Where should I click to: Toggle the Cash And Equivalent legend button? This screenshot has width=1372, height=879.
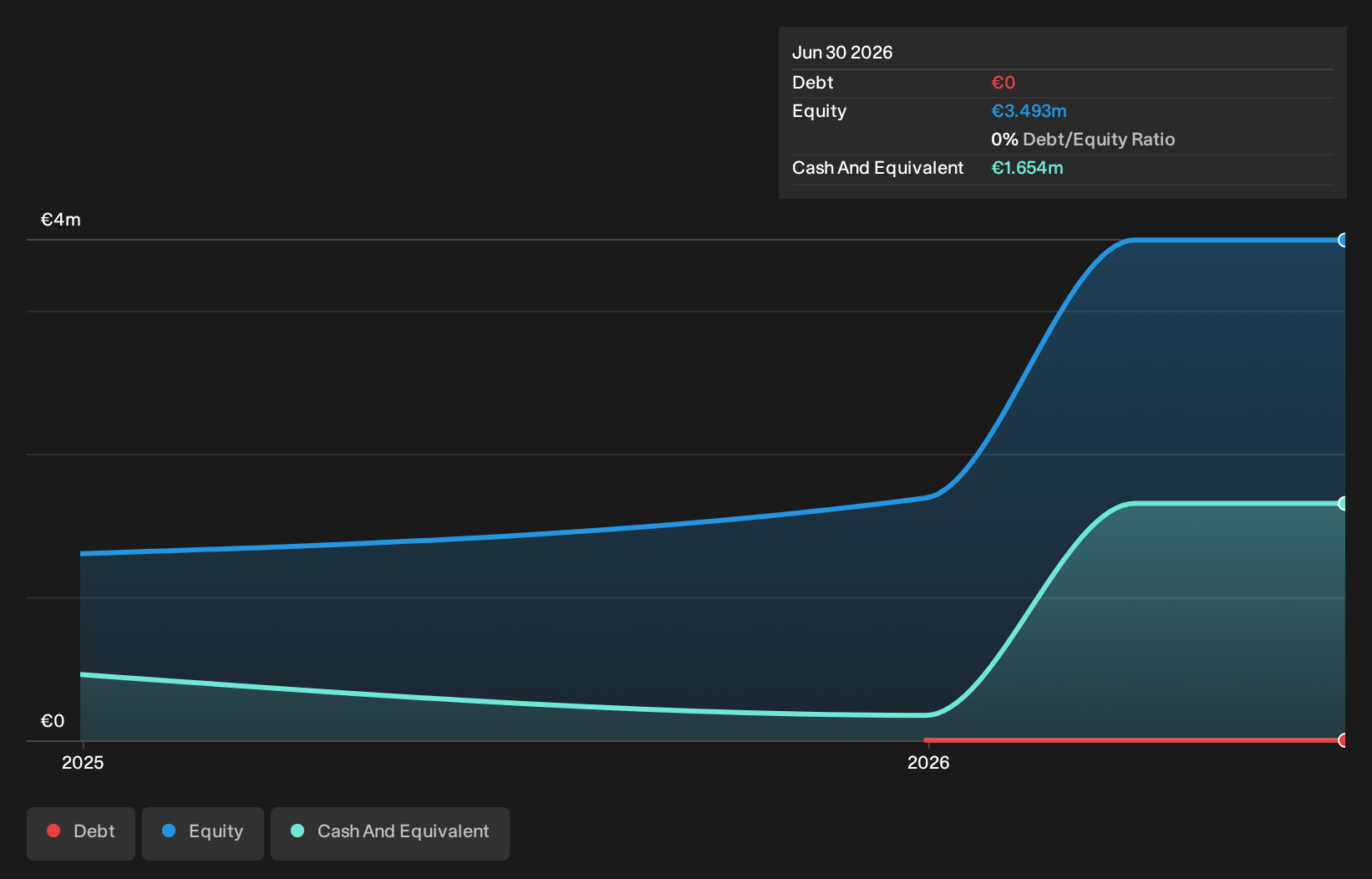pos(390,833)
